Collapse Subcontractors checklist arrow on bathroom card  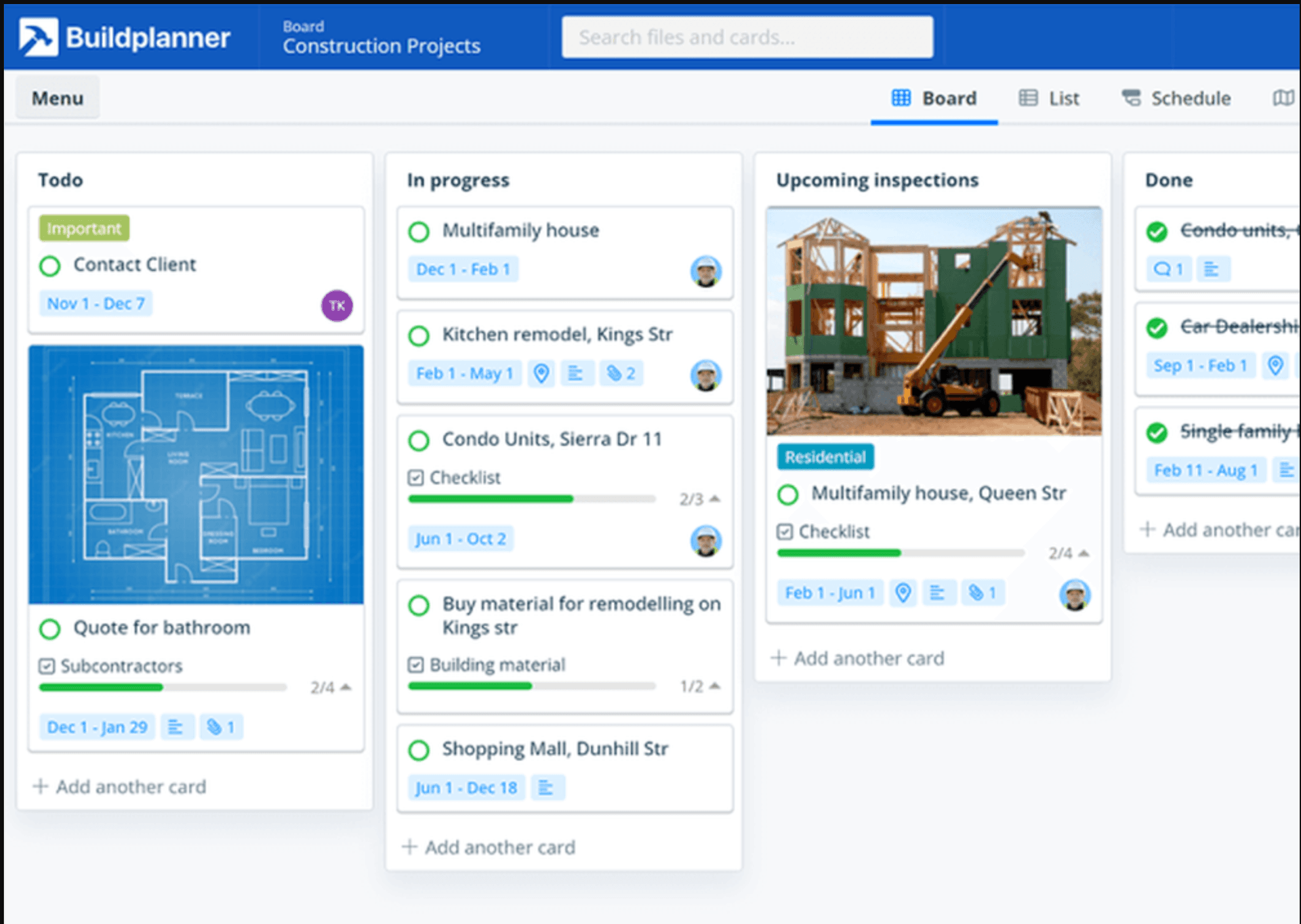point(346,687)
